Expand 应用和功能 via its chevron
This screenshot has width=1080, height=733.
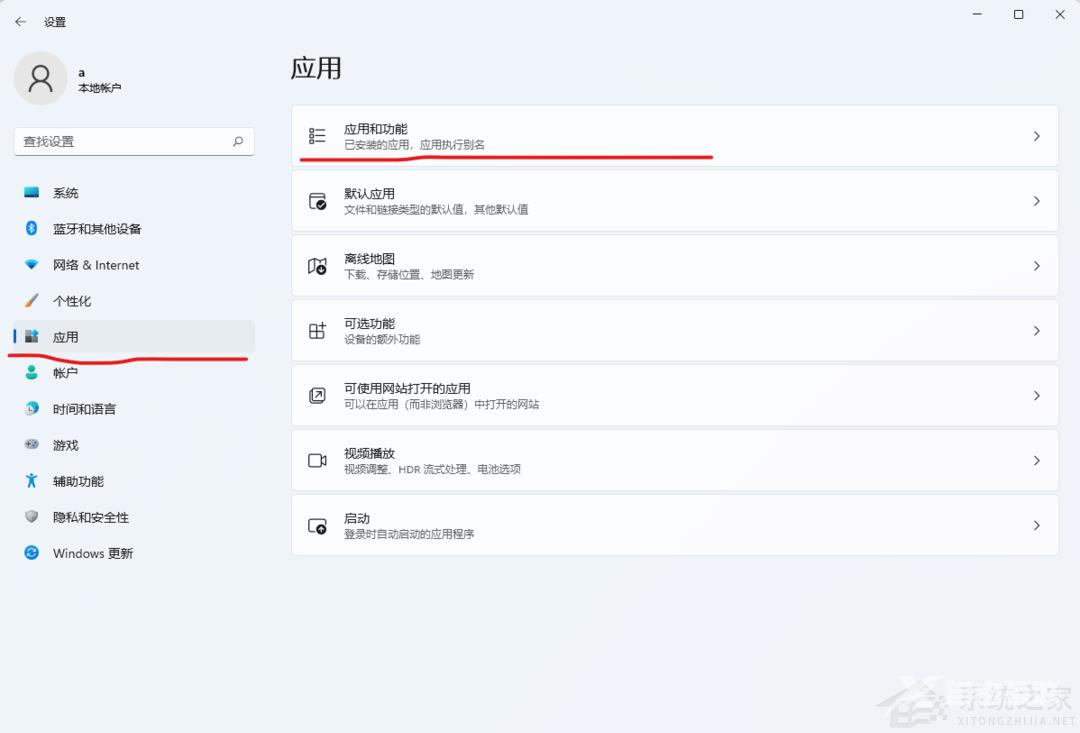click(x=1037, y=135)
